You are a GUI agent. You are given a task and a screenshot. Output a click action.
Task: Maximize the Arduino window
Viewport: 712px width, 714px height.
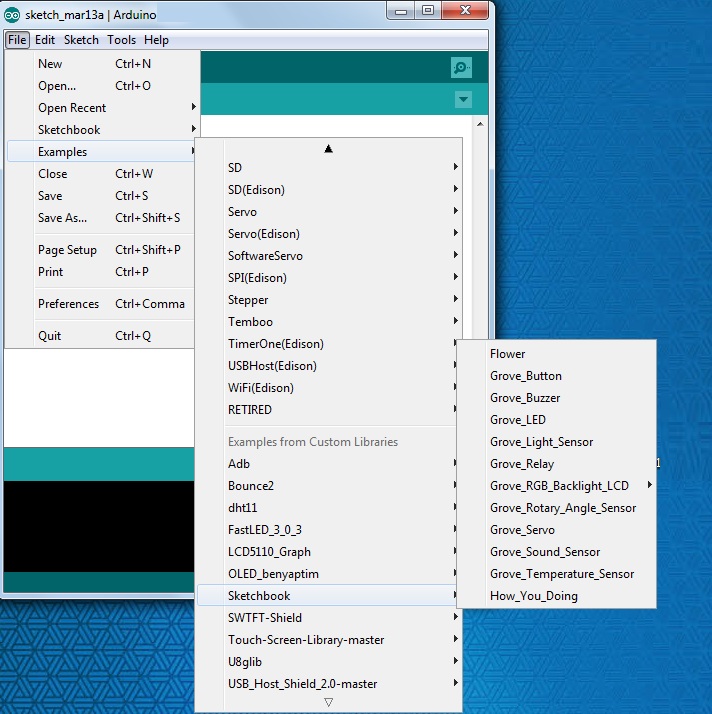(x=428, y=10)
